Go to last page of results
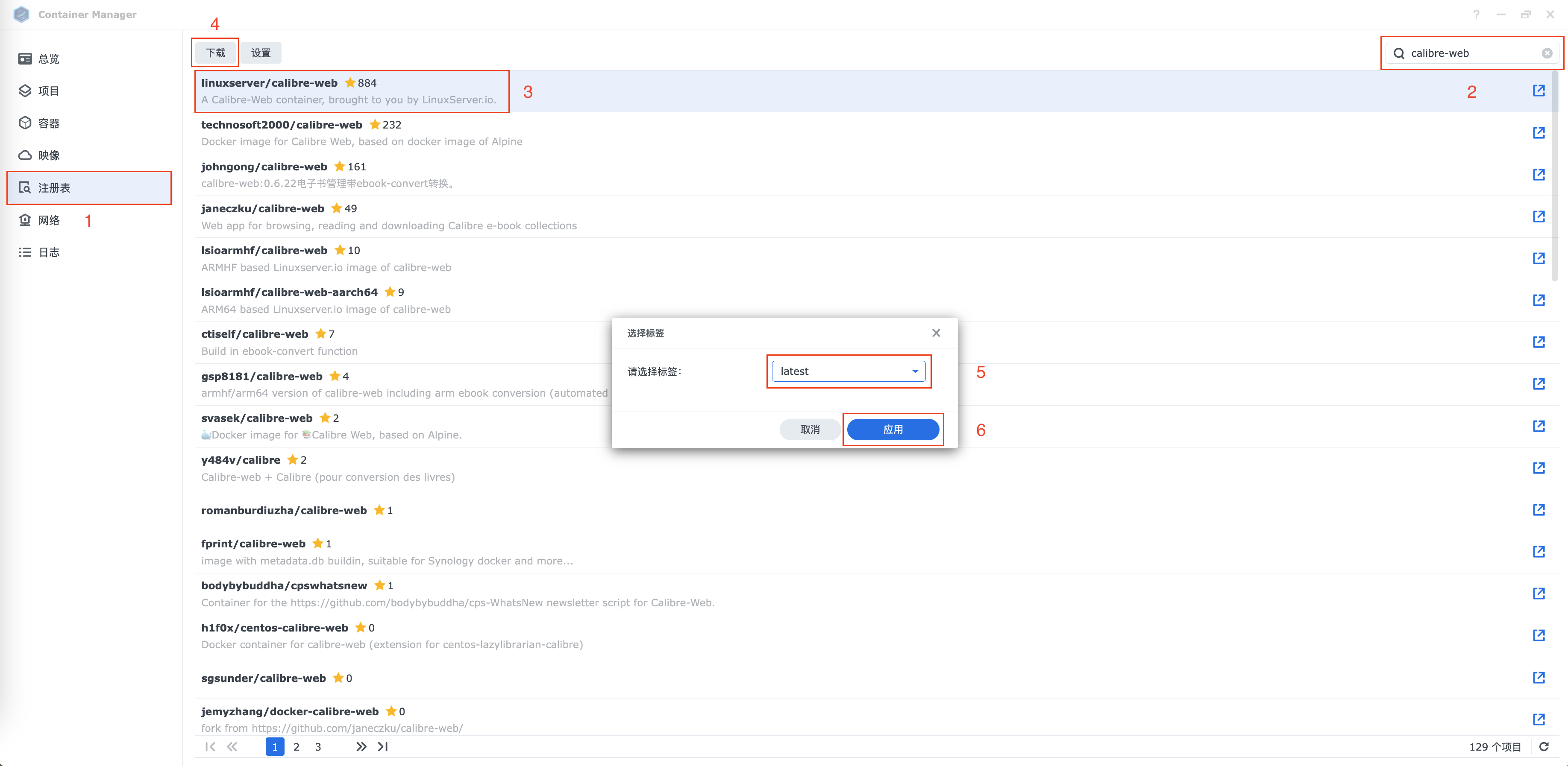The image size is (1568, 766). [x=383, y=746]
